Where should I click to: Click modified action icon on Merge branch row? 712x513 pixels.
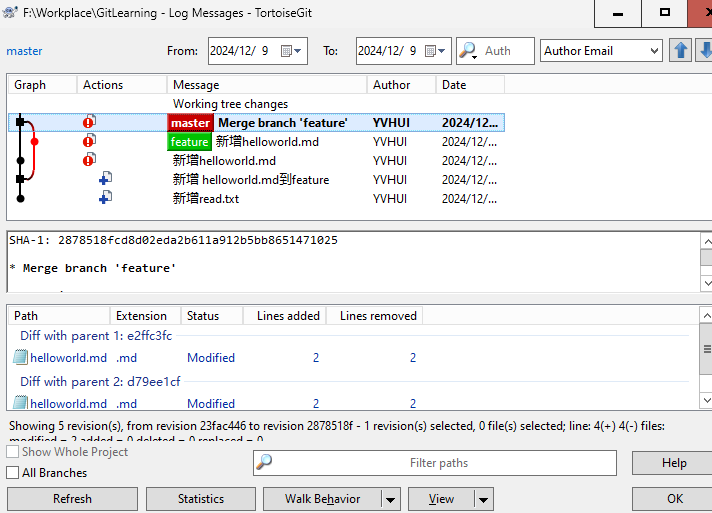(x=89, y=122)
